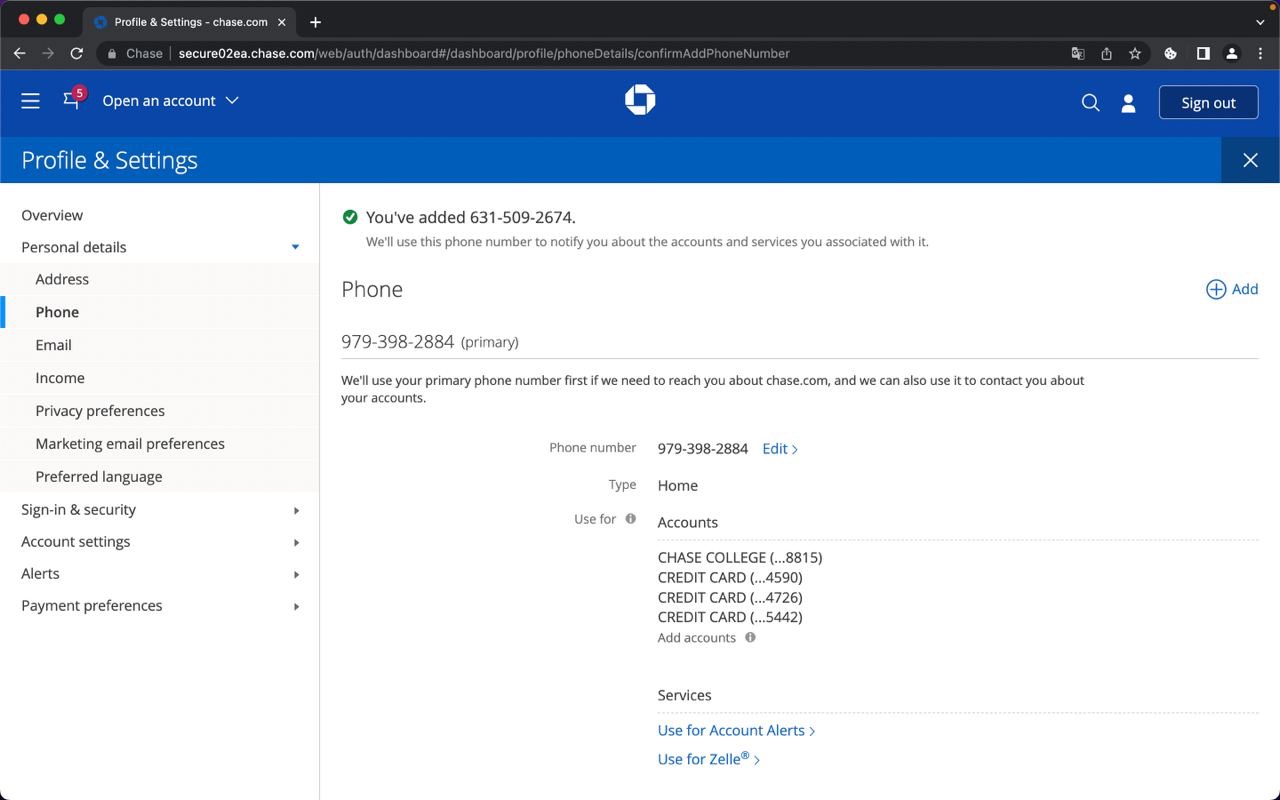The image size is (1280, 800).
Task: Open notifications flag with 5 badge
Action: pyautogui.click(x=71, y=100)
